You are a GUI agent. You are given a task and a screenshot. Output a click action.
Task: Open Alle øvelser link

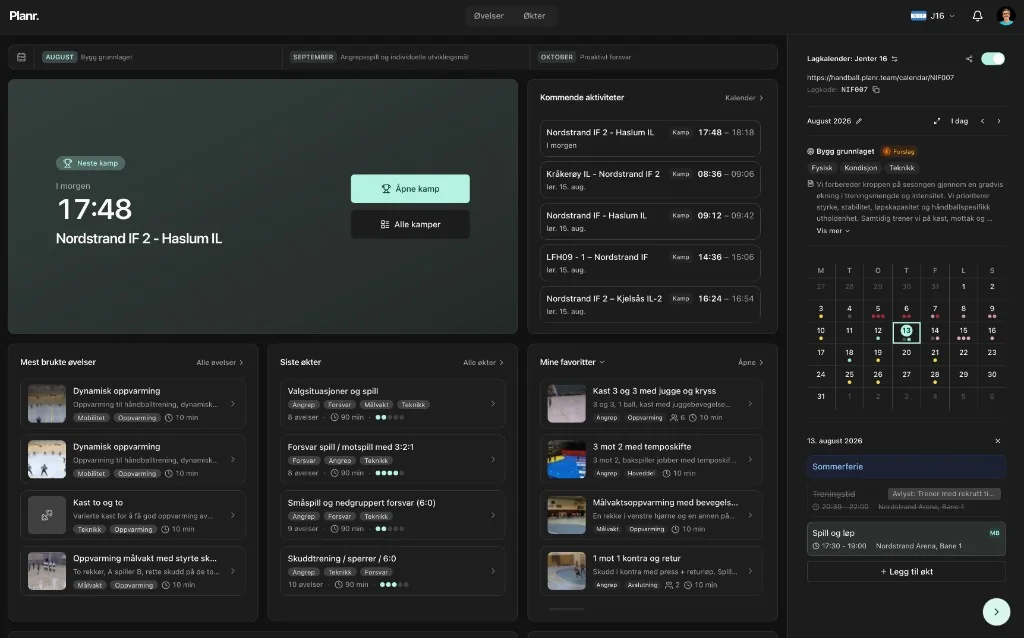click(219, 362)
